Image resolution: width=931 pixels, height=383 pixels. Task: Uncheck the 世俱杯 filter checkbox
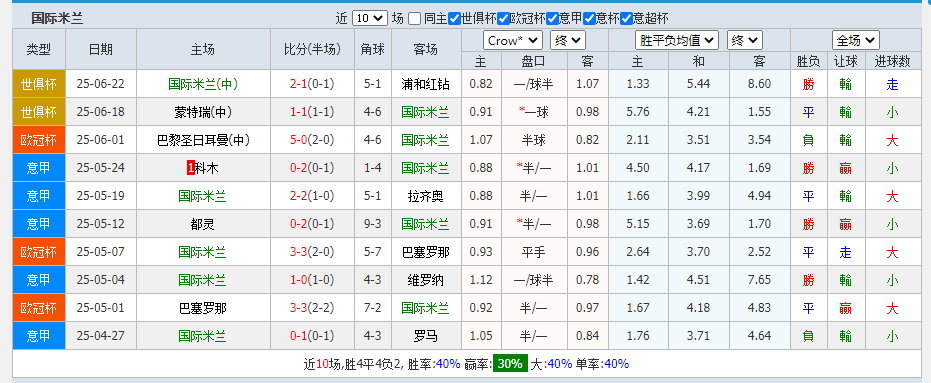pos(454,18)
